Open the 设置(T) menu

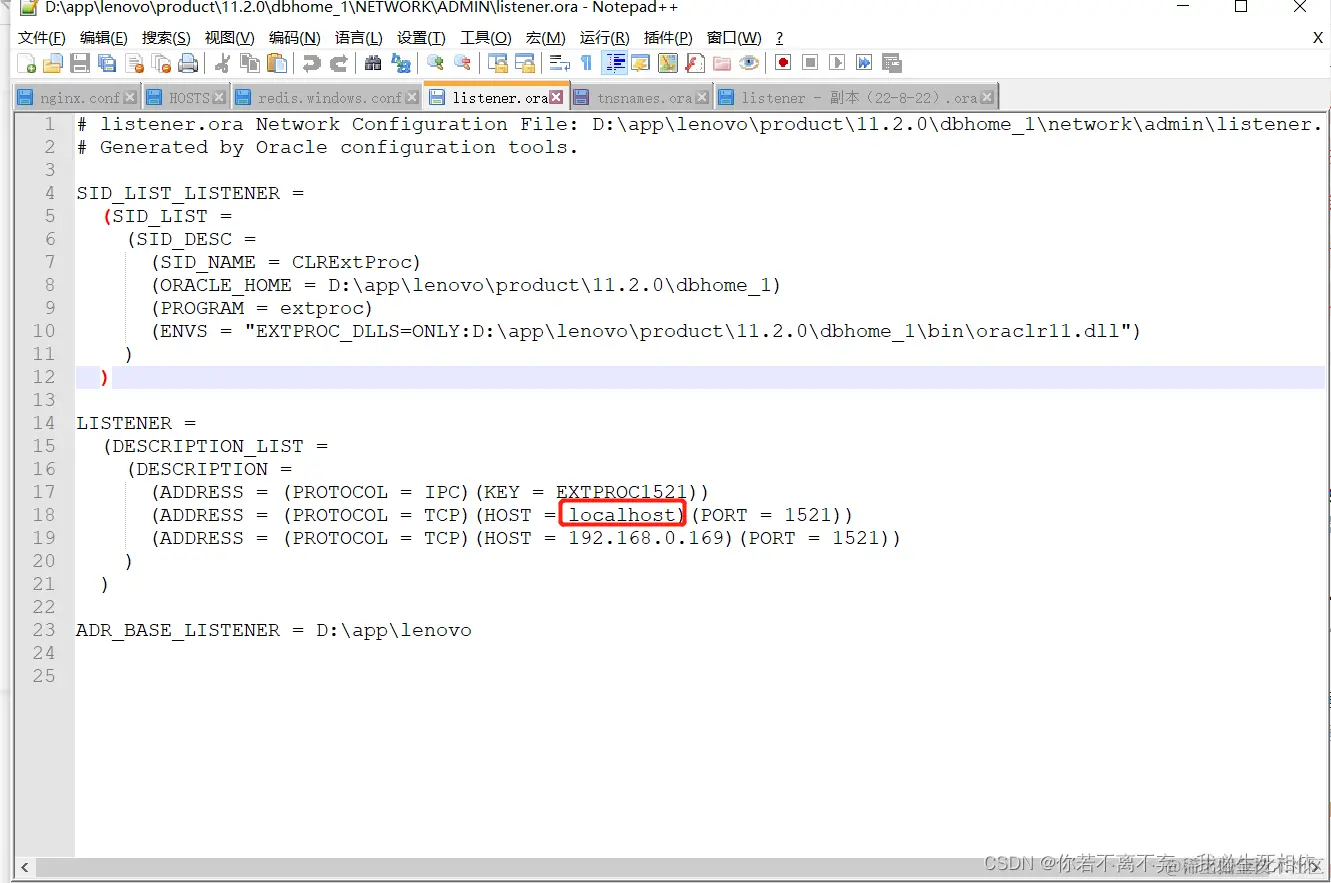click(421, 38)
